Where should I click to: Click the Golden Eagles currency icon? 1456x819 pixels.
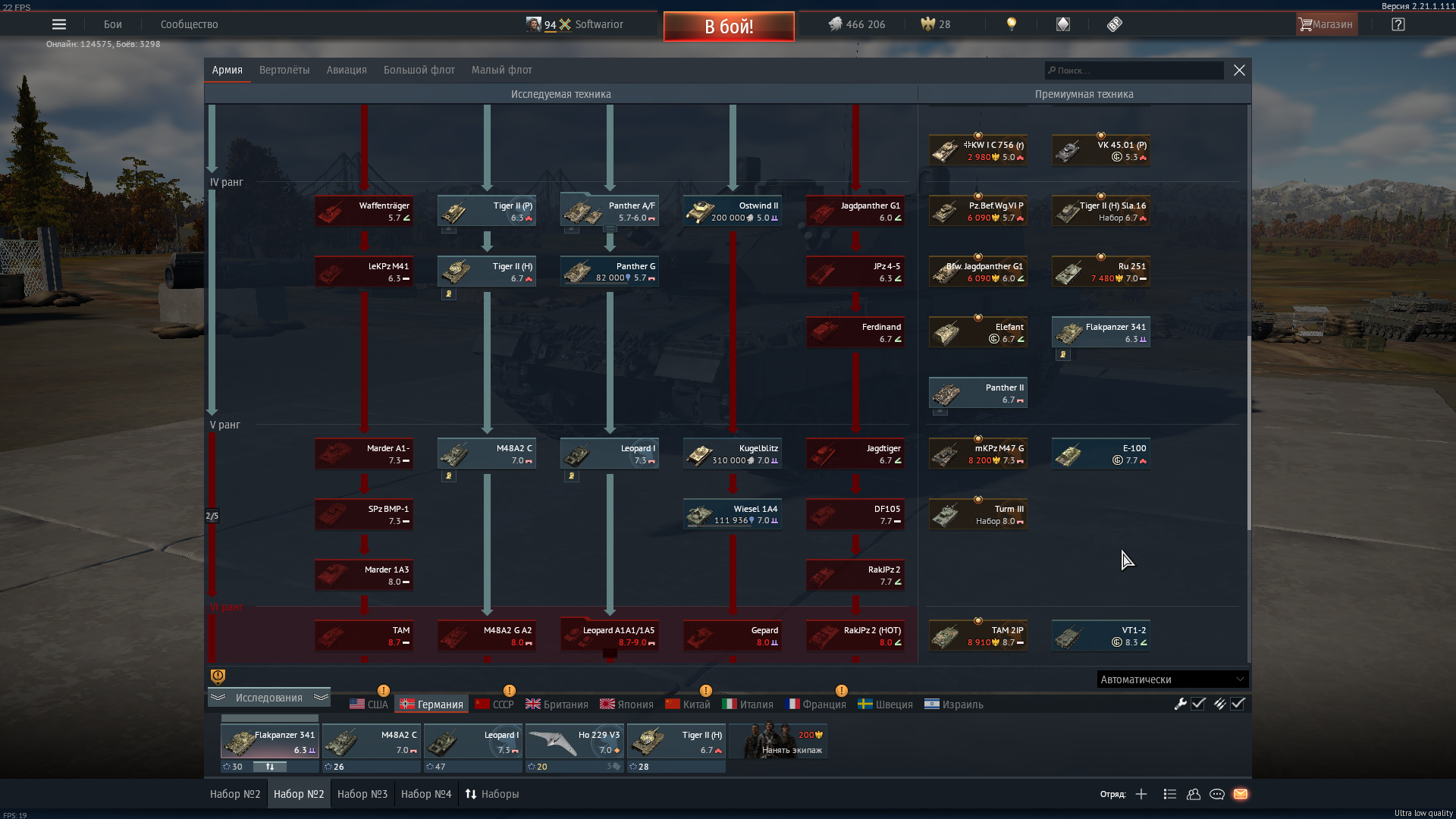pos(927,24)
